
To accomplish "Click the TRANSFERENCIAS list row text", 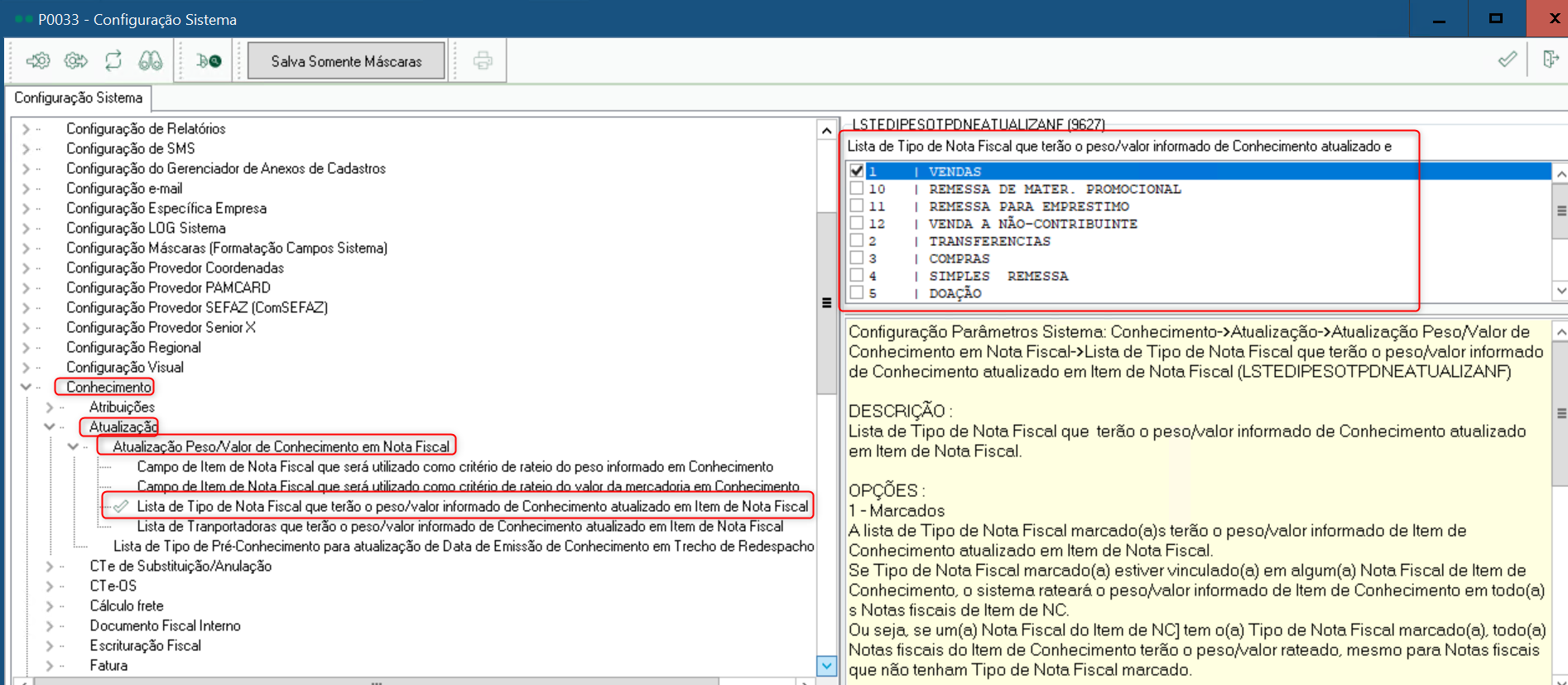I will pos(989,241).
